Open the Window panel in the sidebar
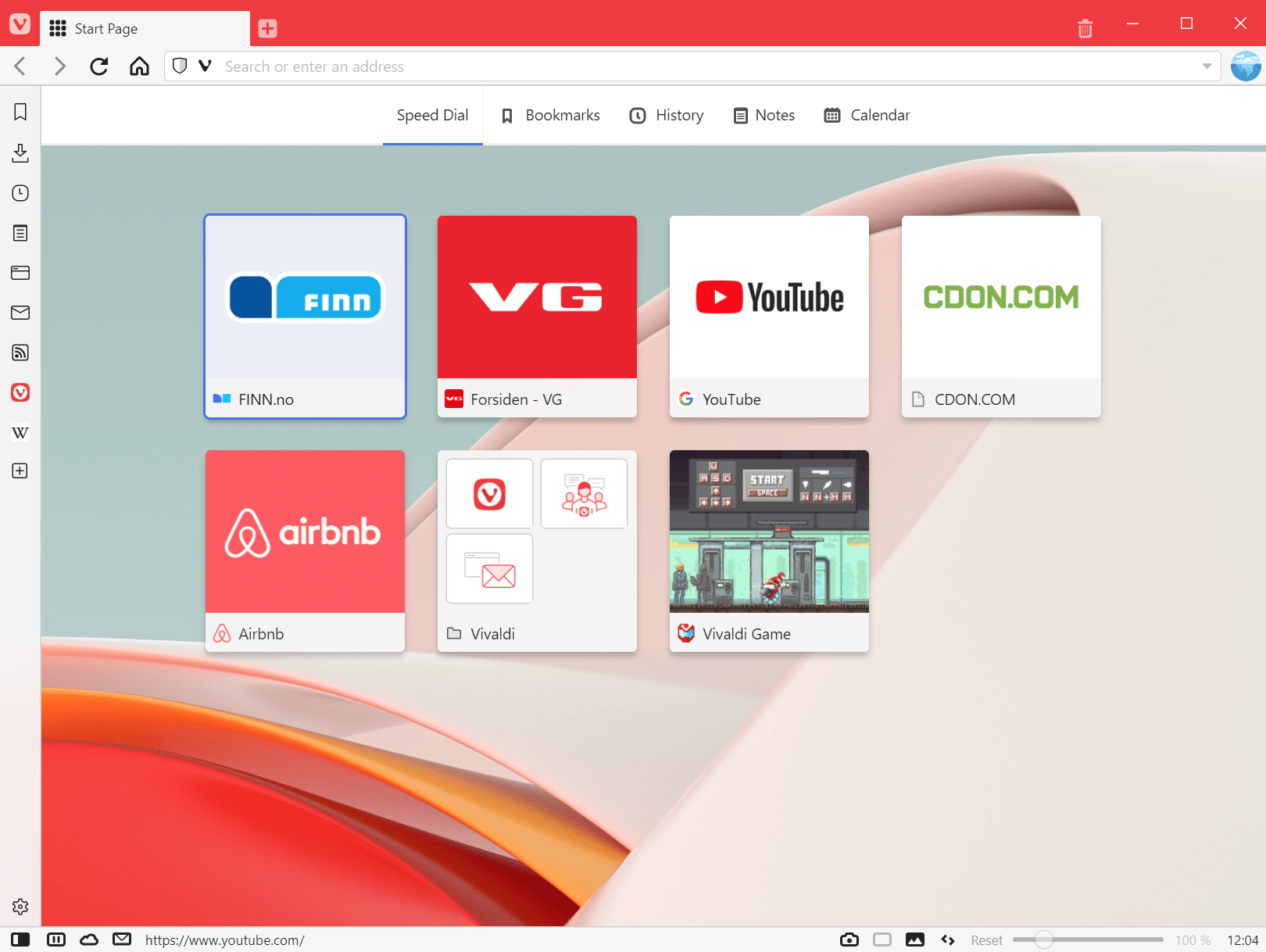Screen dimensions: 1266x952 click(20, 273)
